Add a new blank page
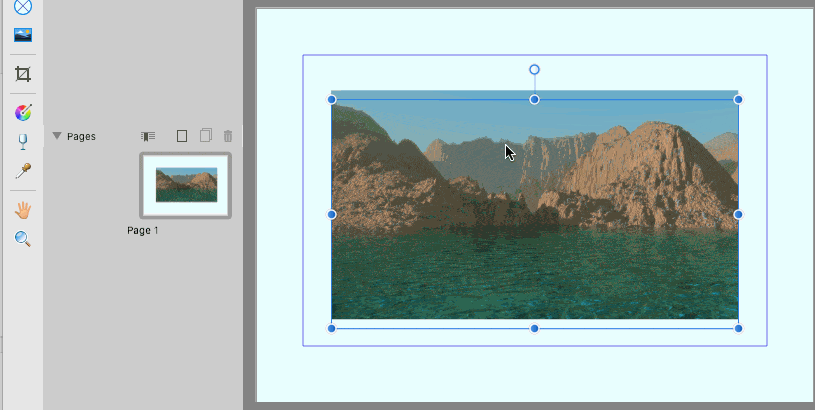Image resolution: width=815 pixels, height=410 pixels. 181,136
